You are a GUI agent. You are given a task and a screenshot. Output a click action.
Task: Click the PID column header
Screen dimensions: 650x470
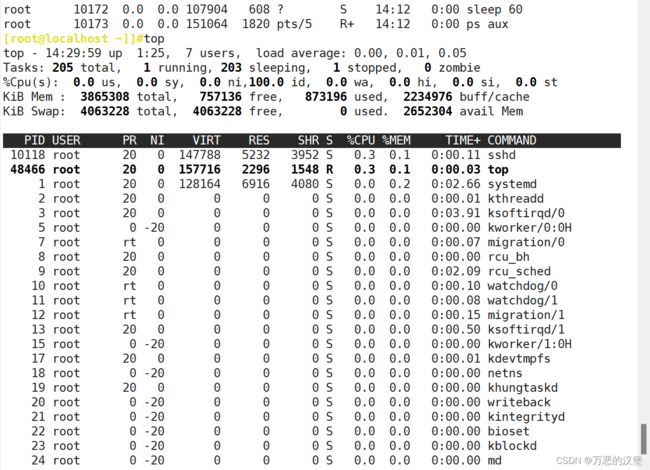(x=34, y=140)
